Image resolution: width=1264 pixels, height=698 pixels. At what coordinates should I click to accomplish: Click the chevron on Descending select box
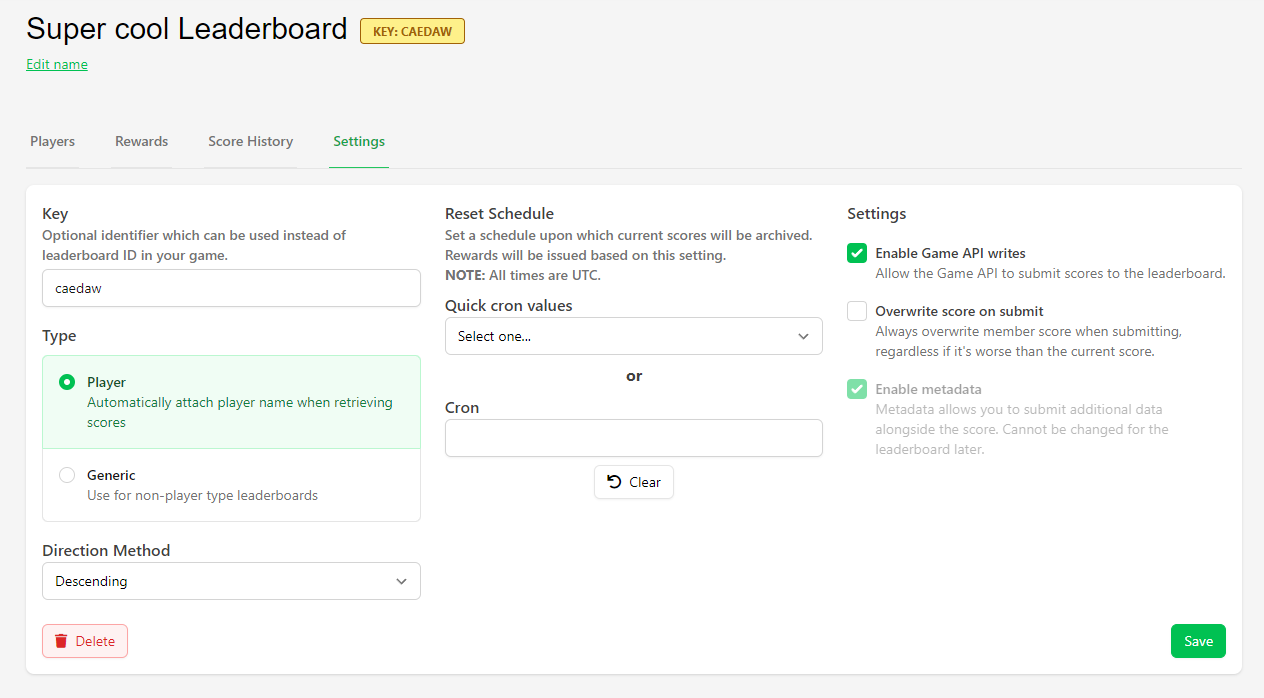(401, 581)
